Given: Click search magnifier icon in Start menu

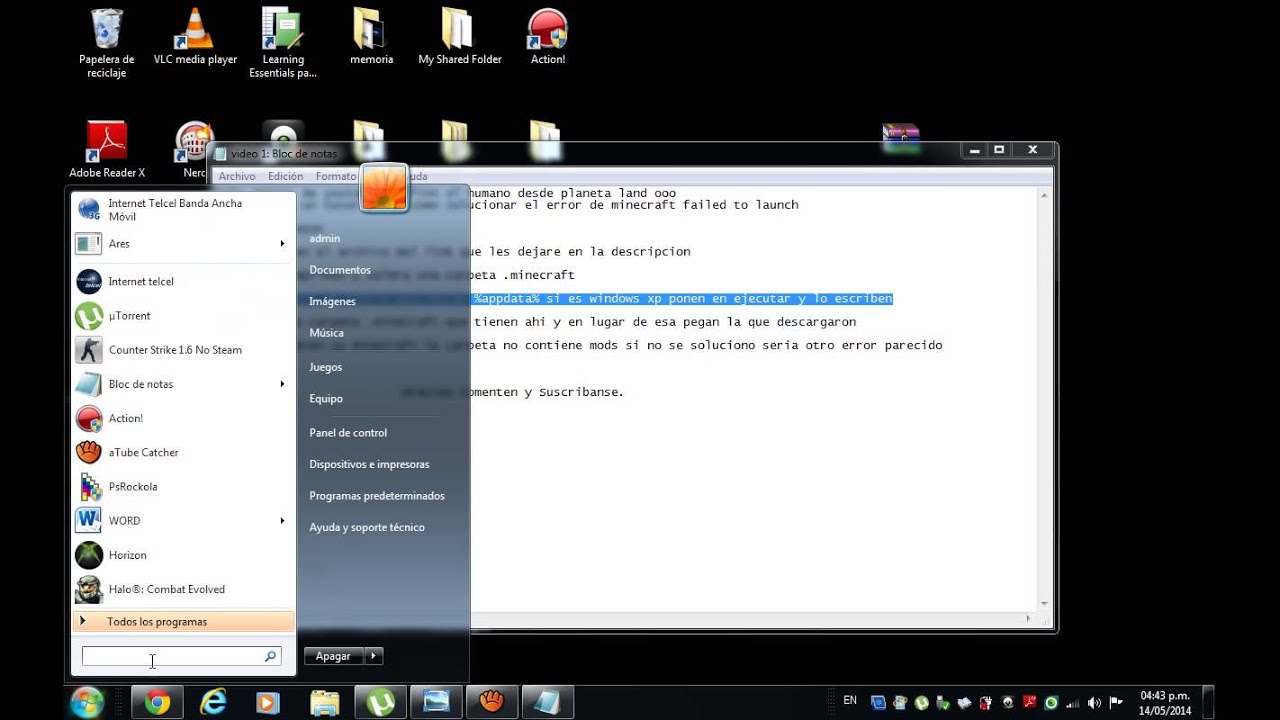Looking at the screenshot, I should (x=270, y=656).
